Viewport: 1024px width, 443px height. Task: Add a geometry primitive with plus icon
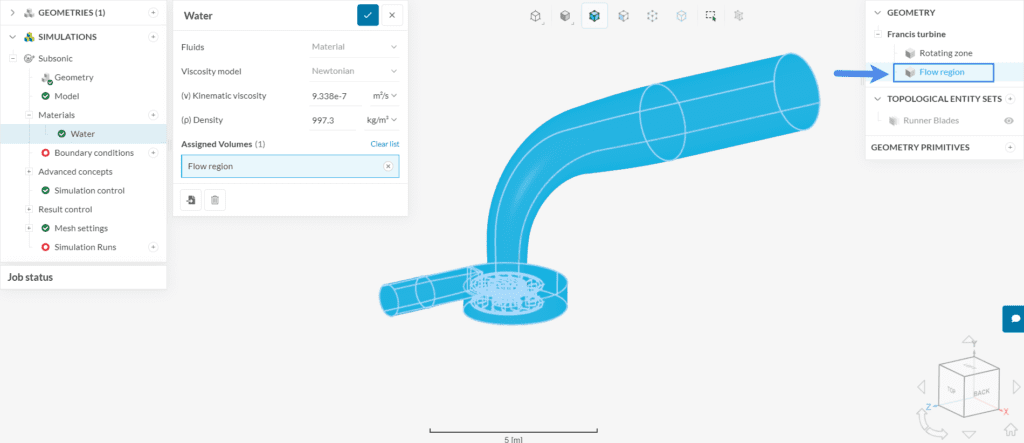click(1012, 147)
